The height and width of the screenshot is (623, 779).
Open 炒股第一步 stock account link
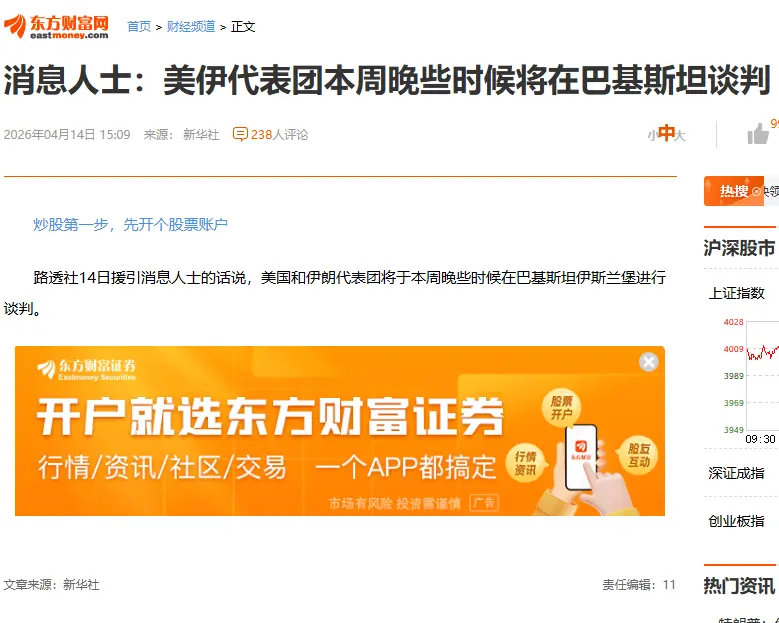pos(131,225)
